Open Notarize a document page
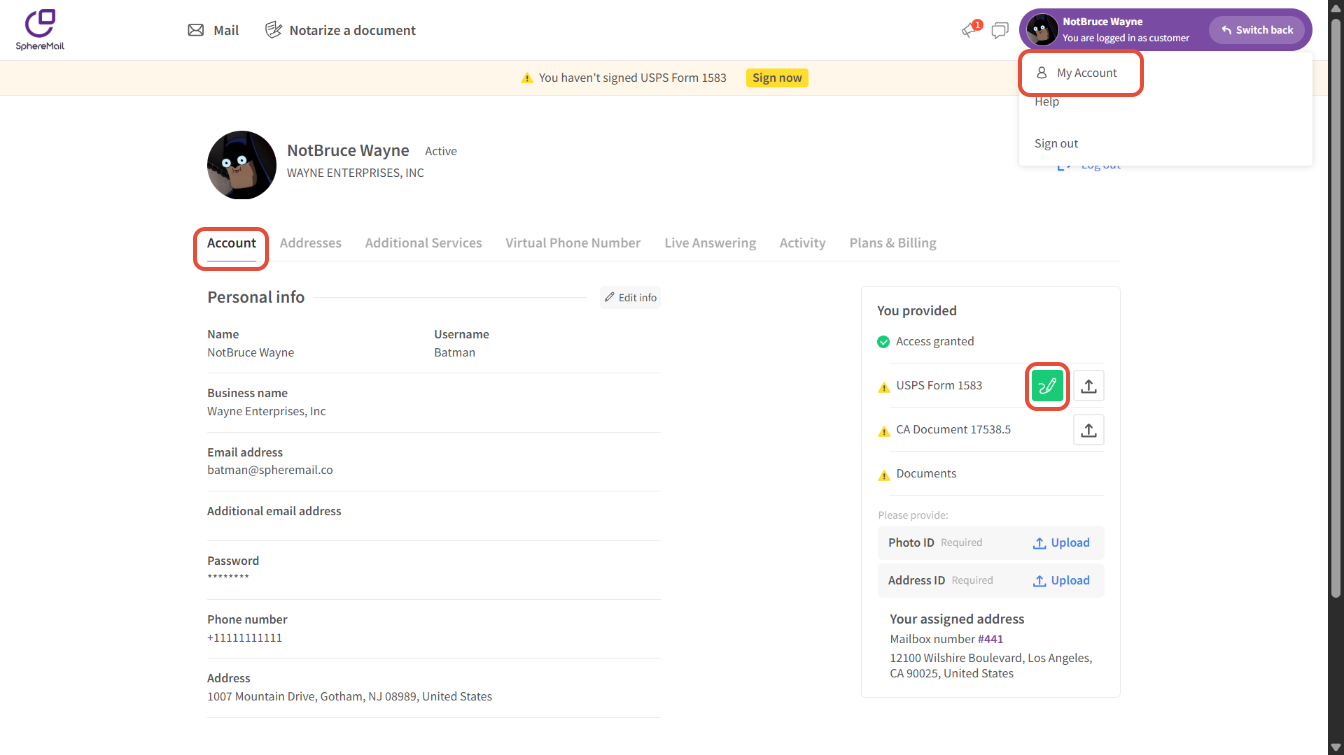This screenshot has width=1344, height=755. pyautogui.click(x=340, y=30)
